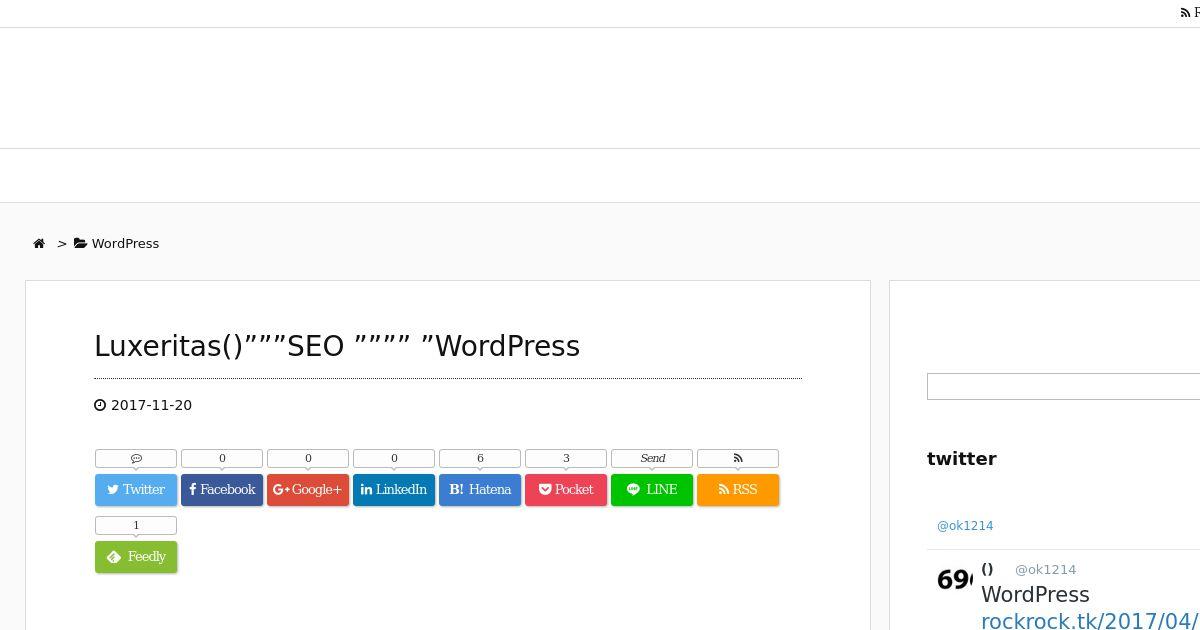Share the post on Twitter

tap(136, 490)
